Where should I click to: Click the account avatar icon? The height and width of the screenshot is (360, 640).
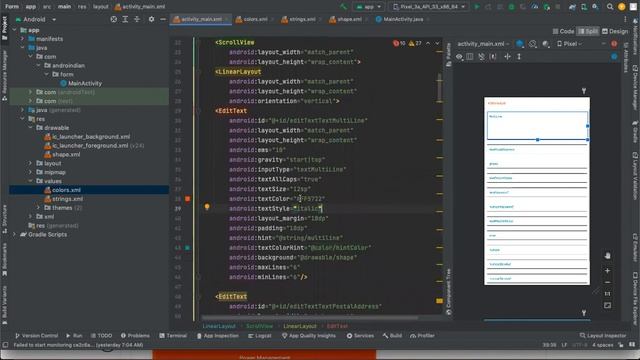[x=622, y=7]
